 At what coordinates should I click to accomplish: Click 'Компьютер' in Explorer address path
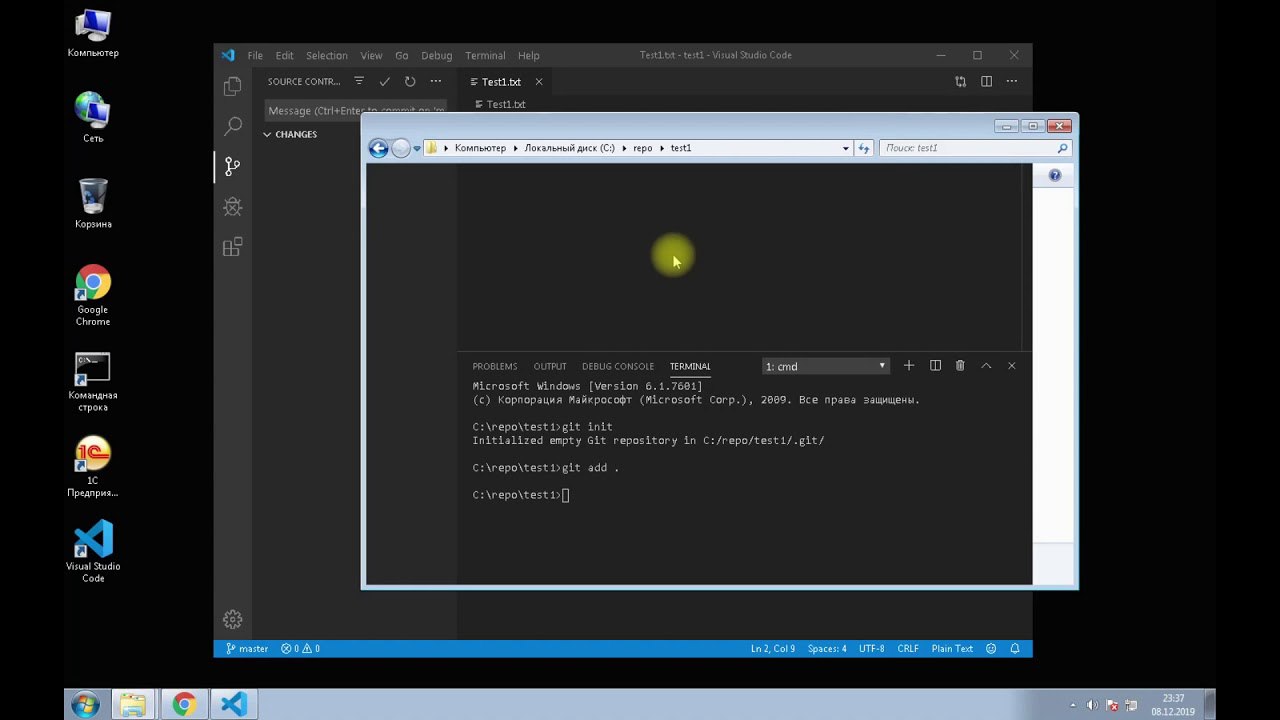coord(480,148)
